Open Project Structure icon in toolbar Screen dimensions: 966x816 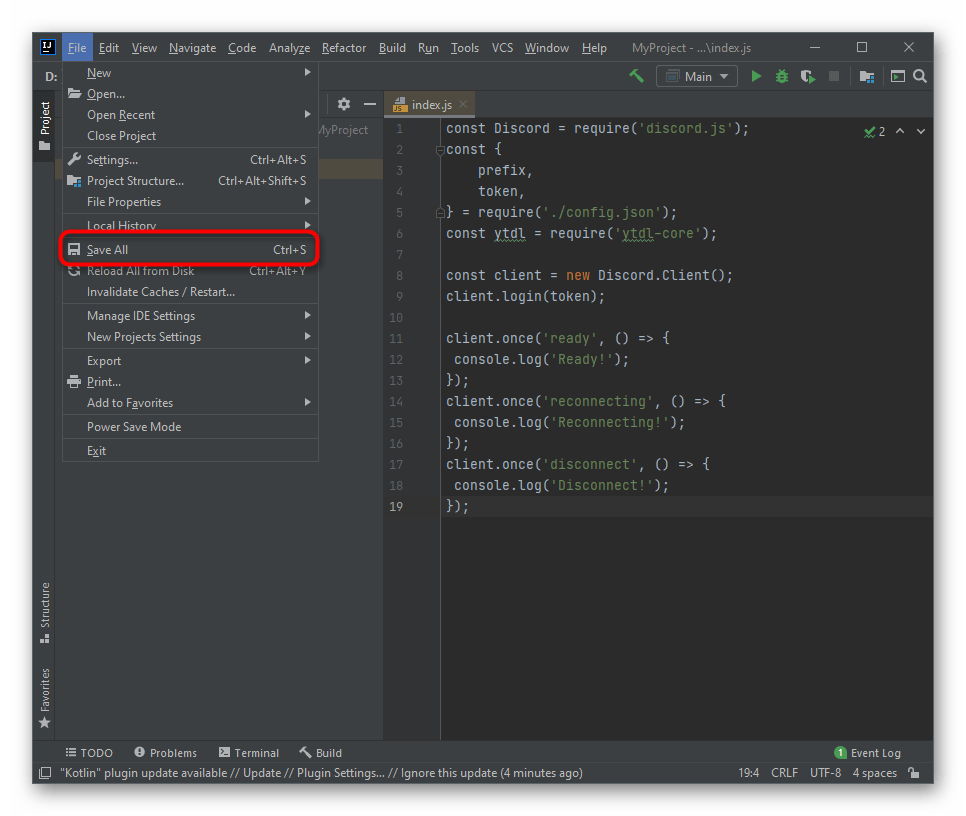point(866,76)
